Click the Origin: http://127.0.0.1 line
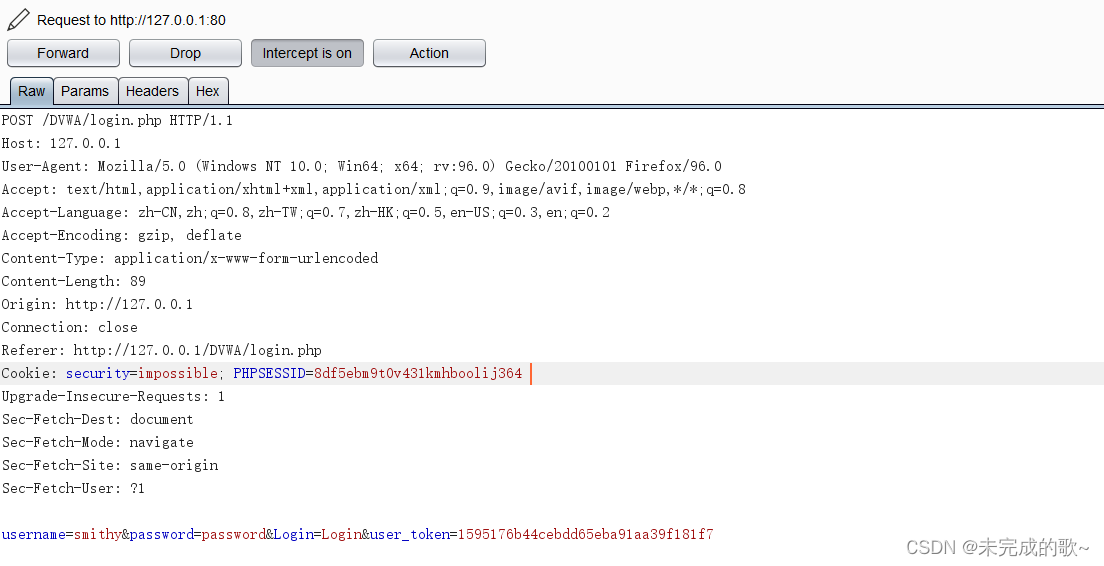 pos(97,304)
